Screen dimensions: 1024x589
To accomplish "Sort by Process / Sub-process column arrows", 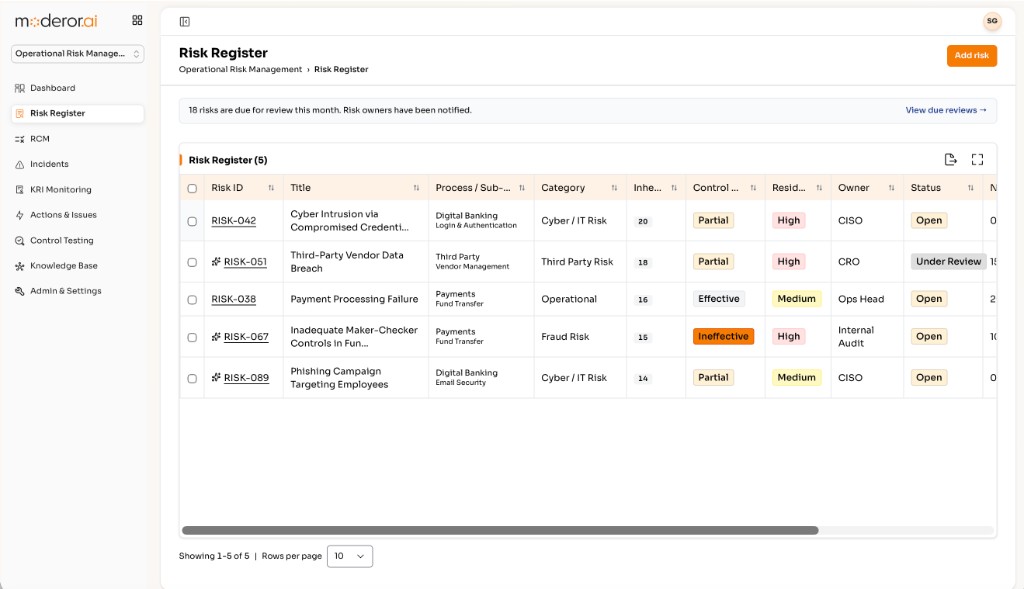I will pos(522,188).
